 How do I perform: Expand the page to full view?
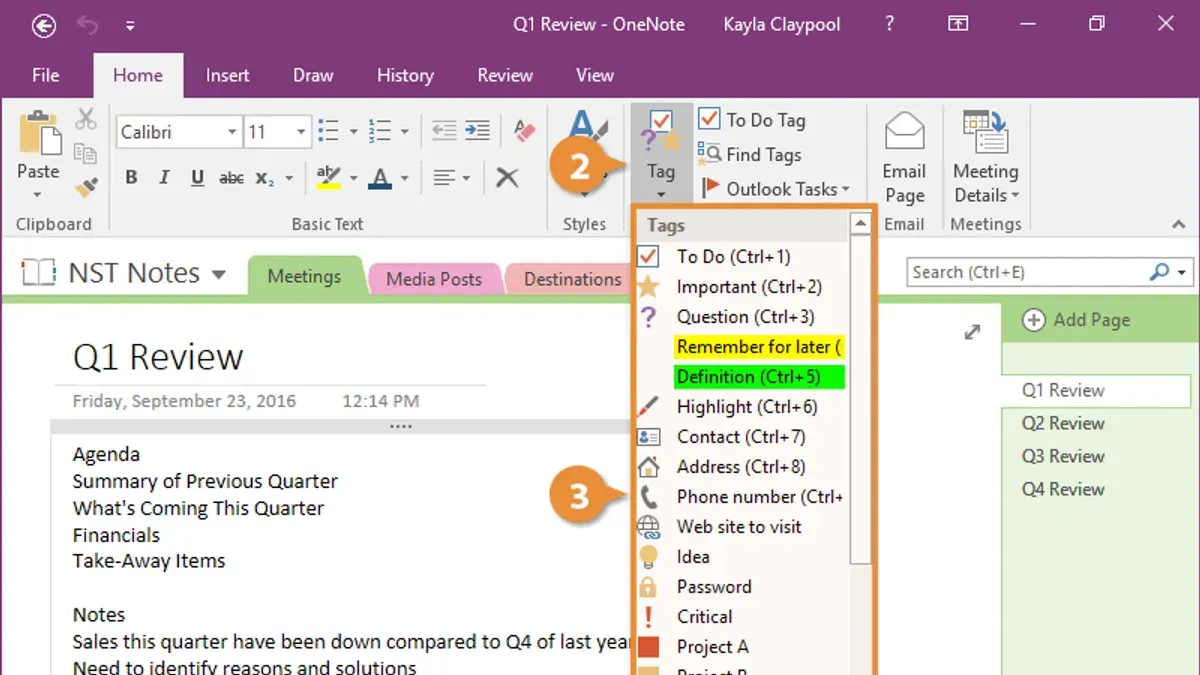pyautogui.click(x=972, y=332)
